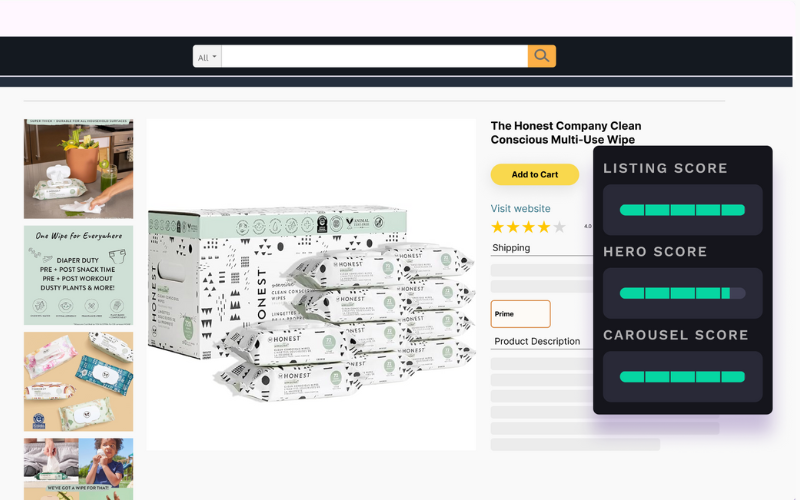Click the Honest Company product title

(566, 133)
